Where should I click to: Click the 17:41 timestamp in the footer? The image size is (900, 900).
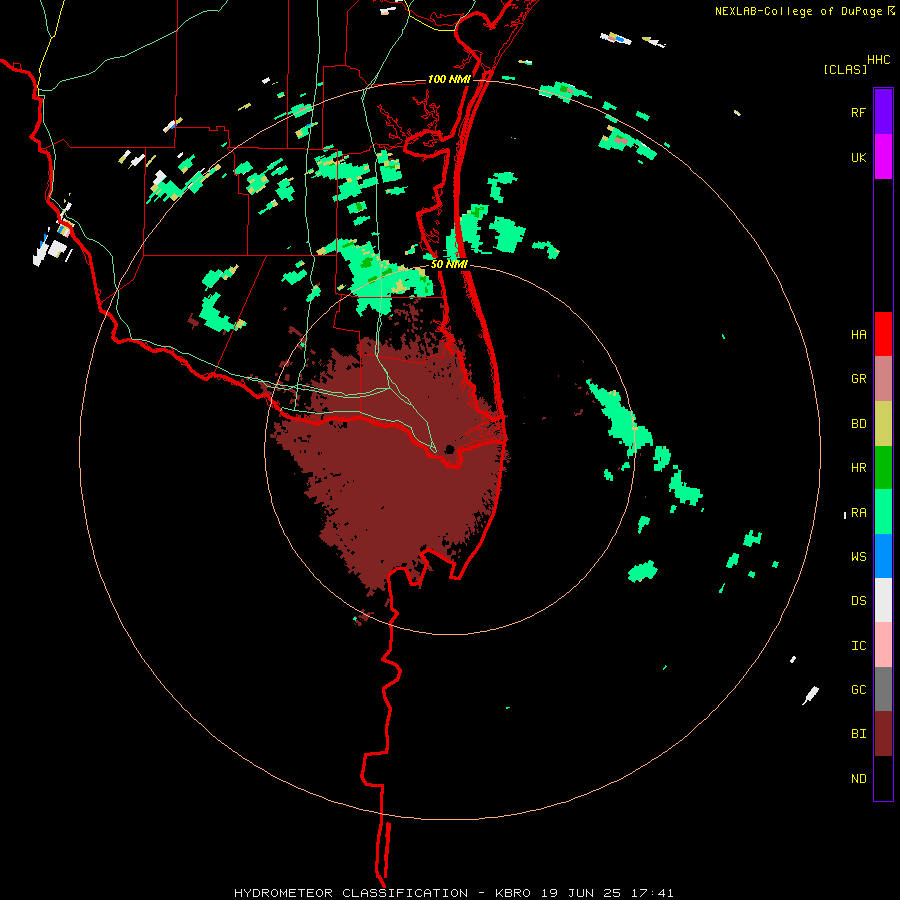pyautogui.click(x=653, y=893)
